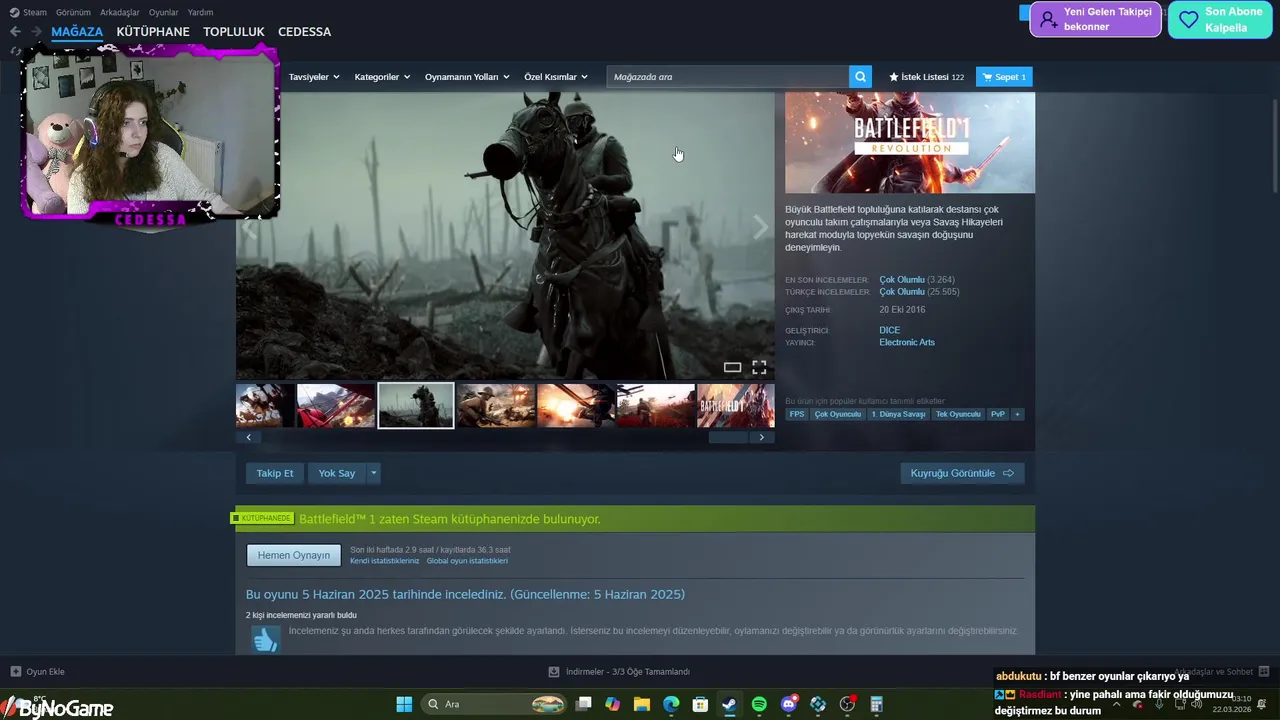This screenshot has width=1280, height=720.
Task: Open the Arkadaşlar menu
Action: point(120,12)
